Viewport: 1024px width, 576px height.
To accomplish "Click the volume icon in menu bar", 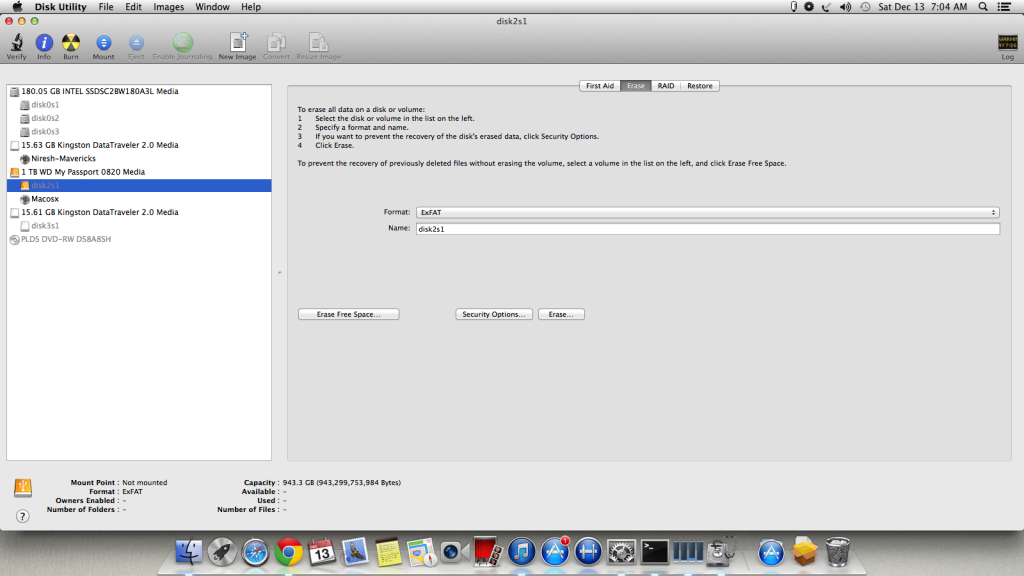I will (845, 7).
